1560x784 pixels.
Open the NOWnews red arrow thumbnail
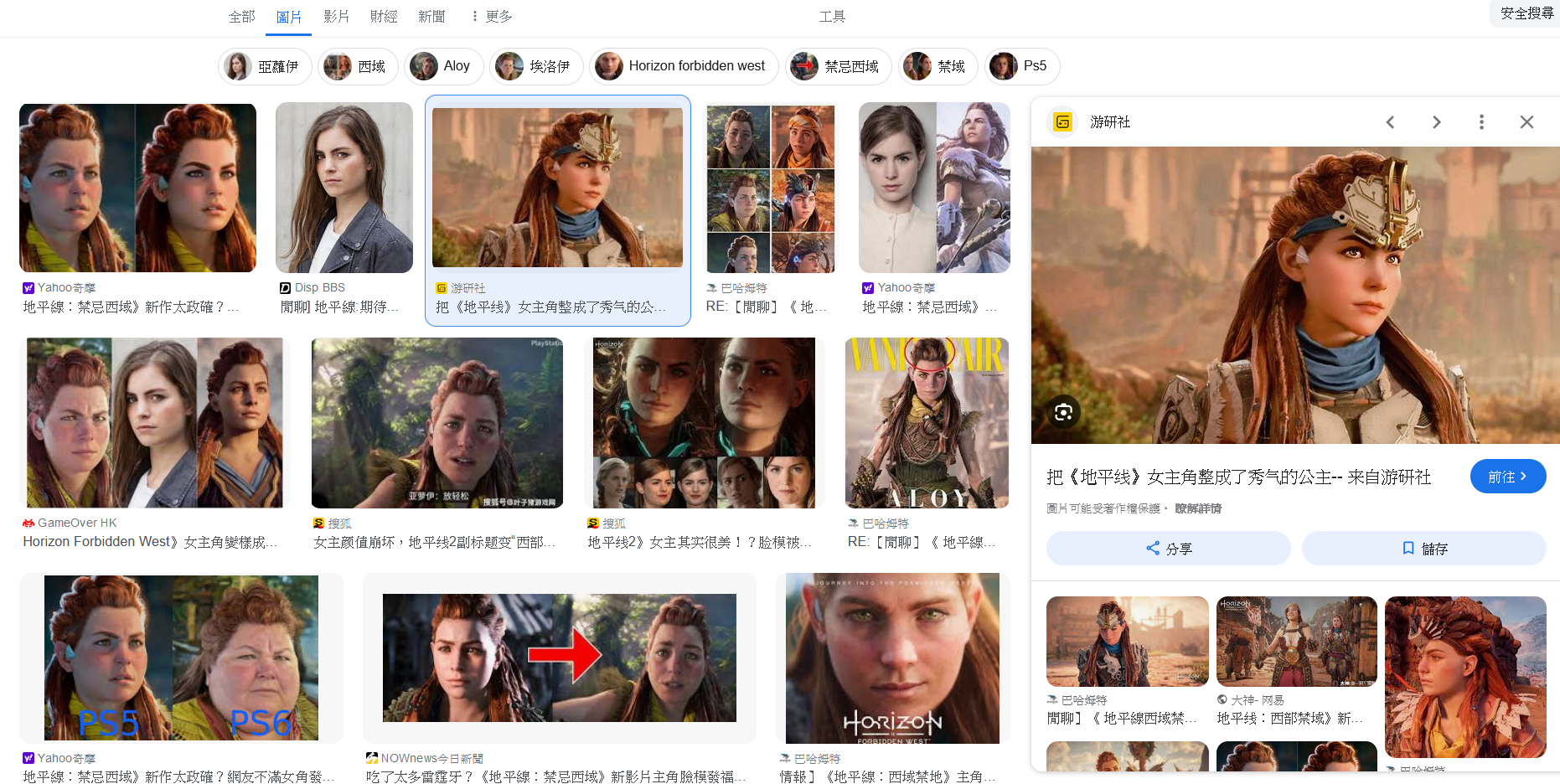point(560,658)
